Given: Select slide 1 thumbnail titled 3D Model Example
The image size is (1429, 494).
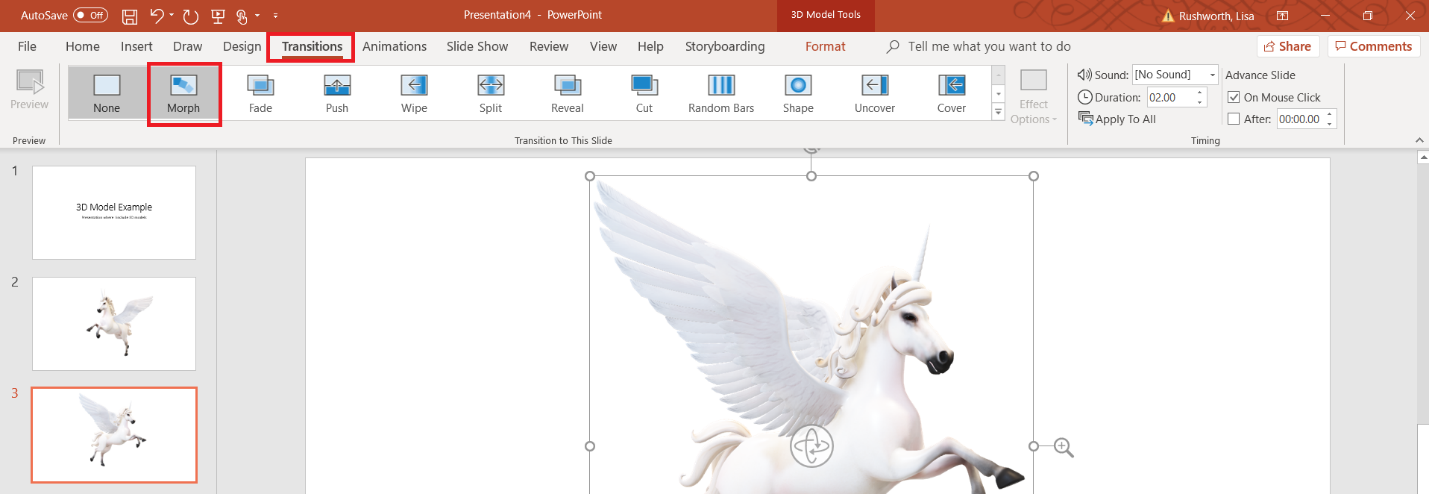Looking at the screenshot, I should pyautogui.click(x=114, y=212).
